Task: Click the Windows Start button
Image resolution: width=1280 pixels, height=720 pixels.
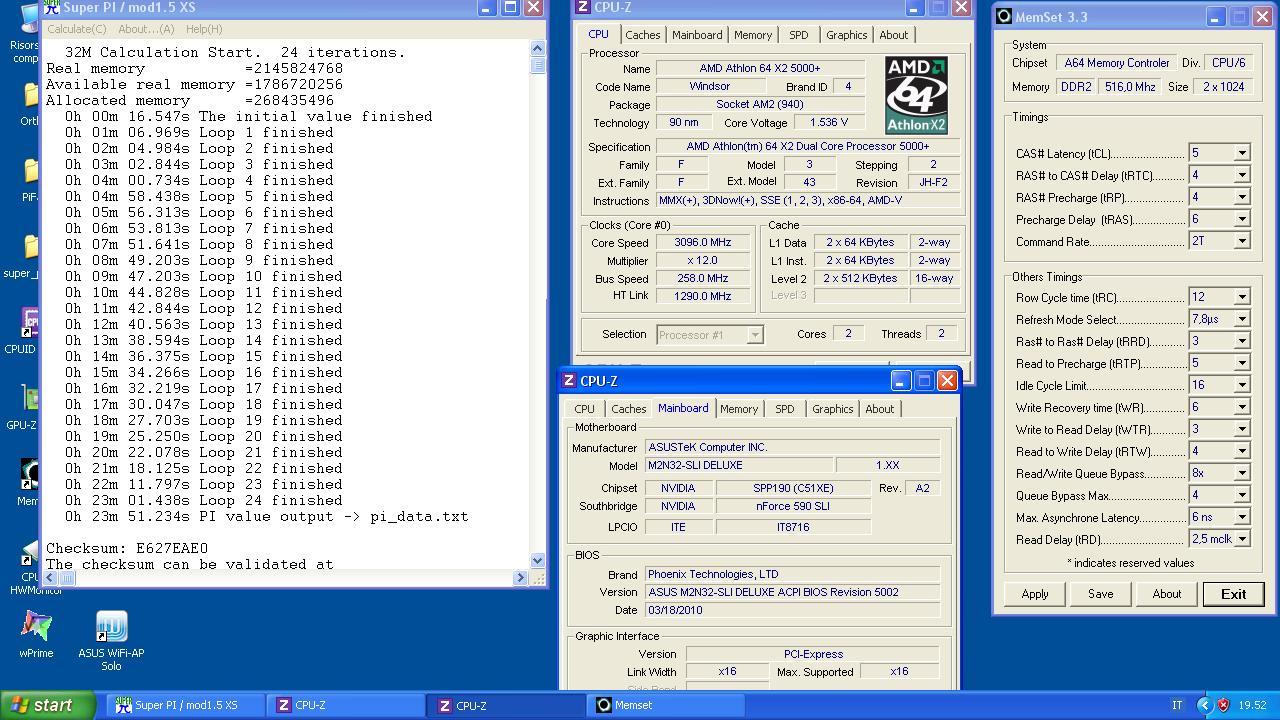Action: pyautogui.click(x=47, y=705)
